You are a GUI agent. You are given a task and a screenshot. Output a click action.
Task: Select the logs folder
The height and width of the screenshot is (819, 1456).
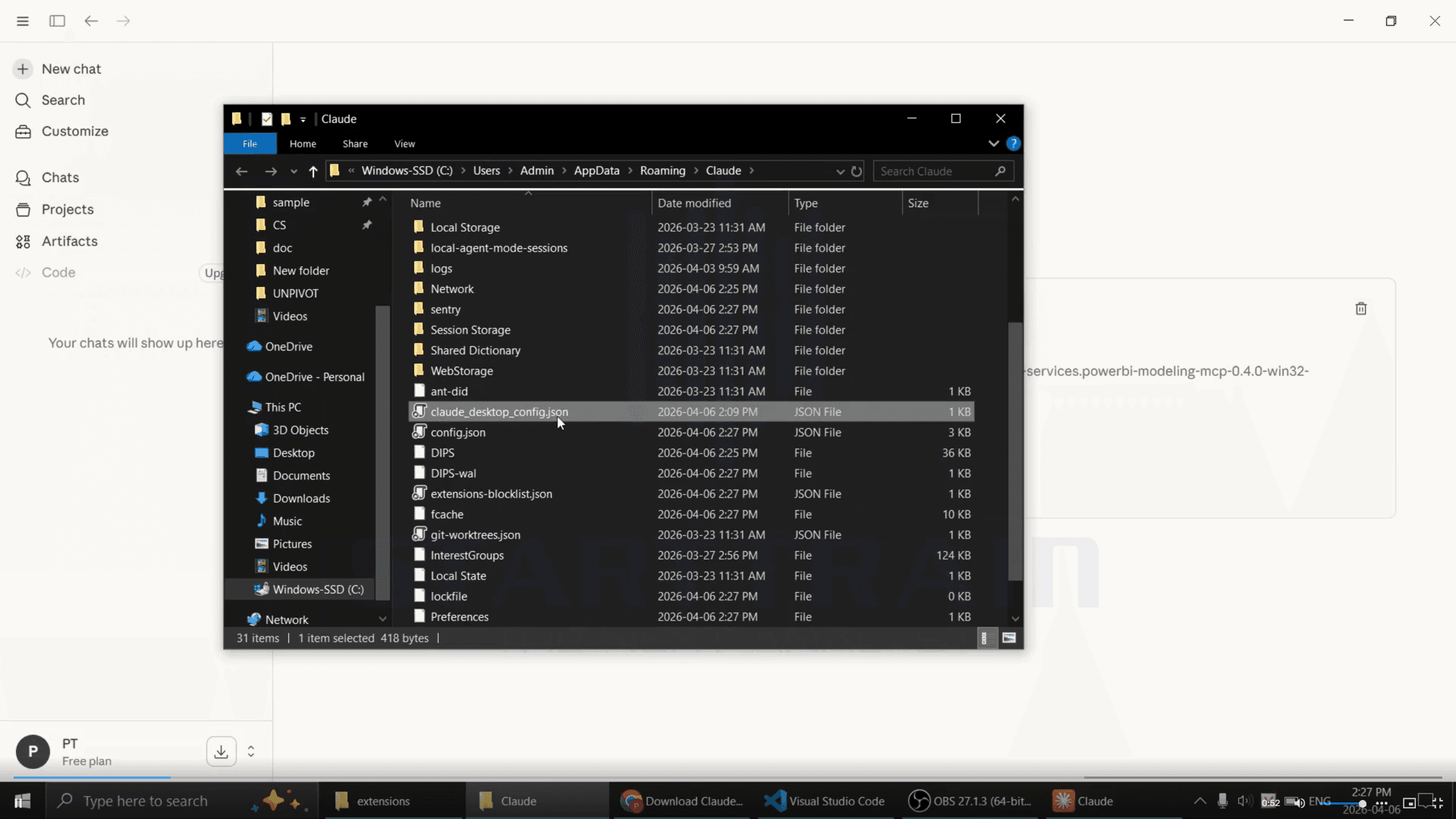pyautogui.click(x=691, y=268)
